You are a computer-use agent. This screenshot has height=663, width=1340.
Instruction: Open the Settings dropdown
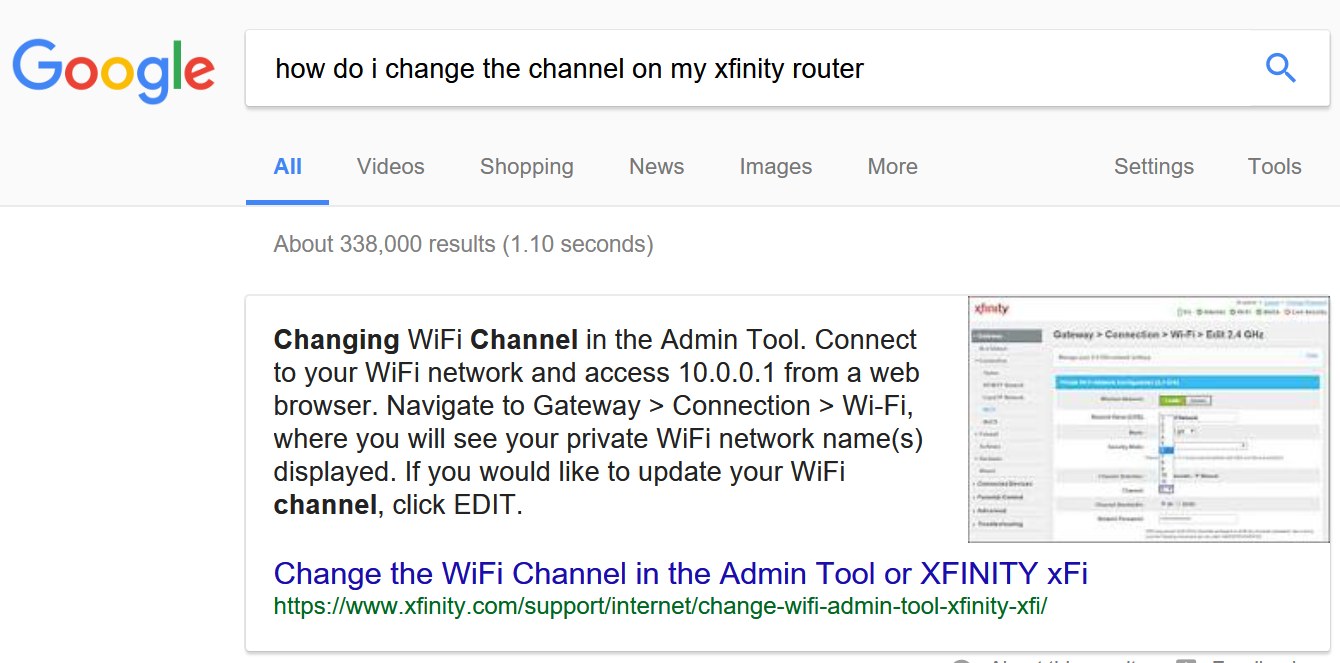coord(1153,166)
